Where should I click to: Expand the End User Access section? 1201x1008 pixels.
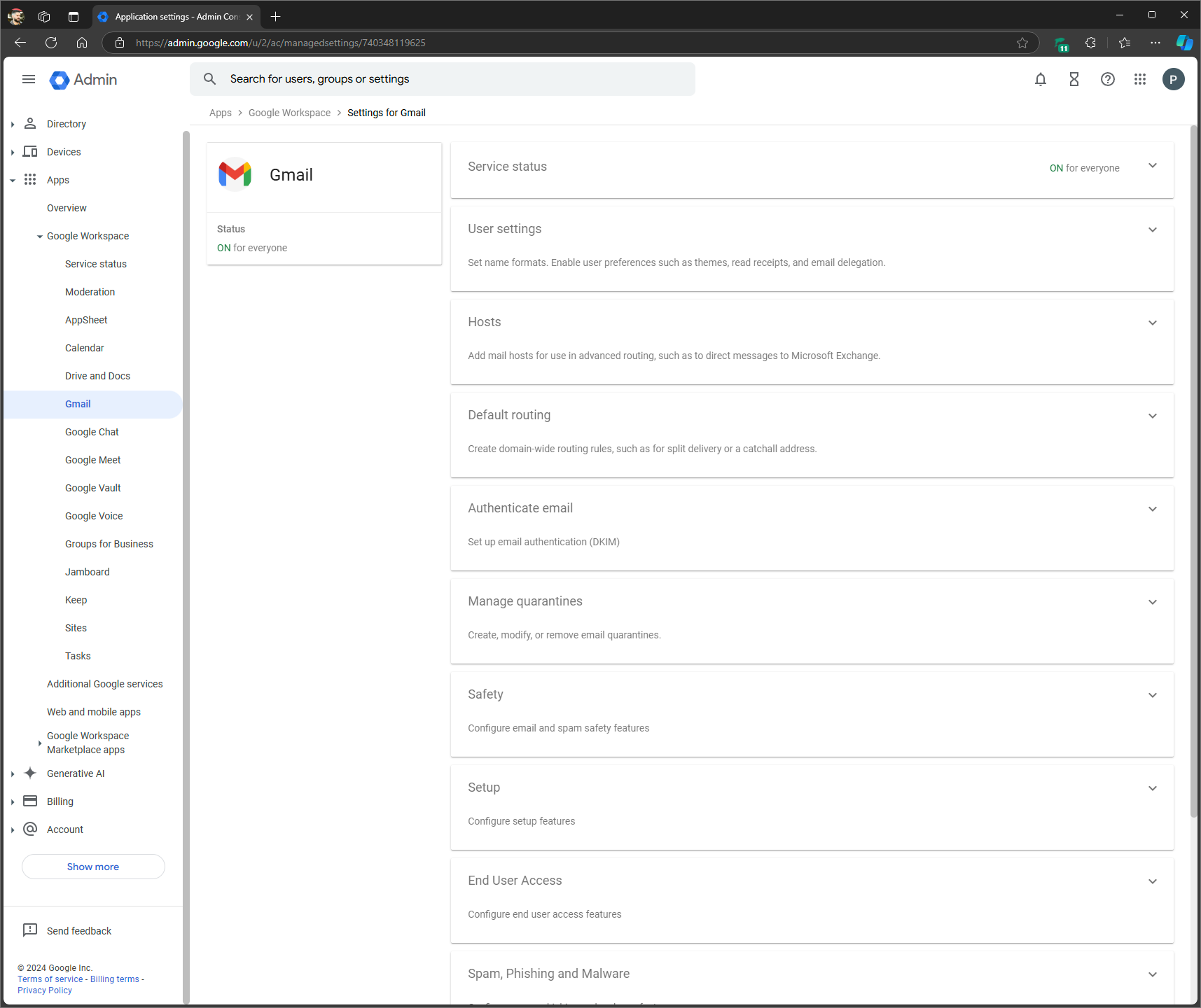[1153, 881]
